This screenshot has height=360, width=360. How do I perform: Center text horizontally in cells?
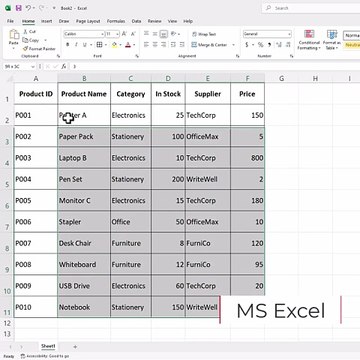click(155, 45)
